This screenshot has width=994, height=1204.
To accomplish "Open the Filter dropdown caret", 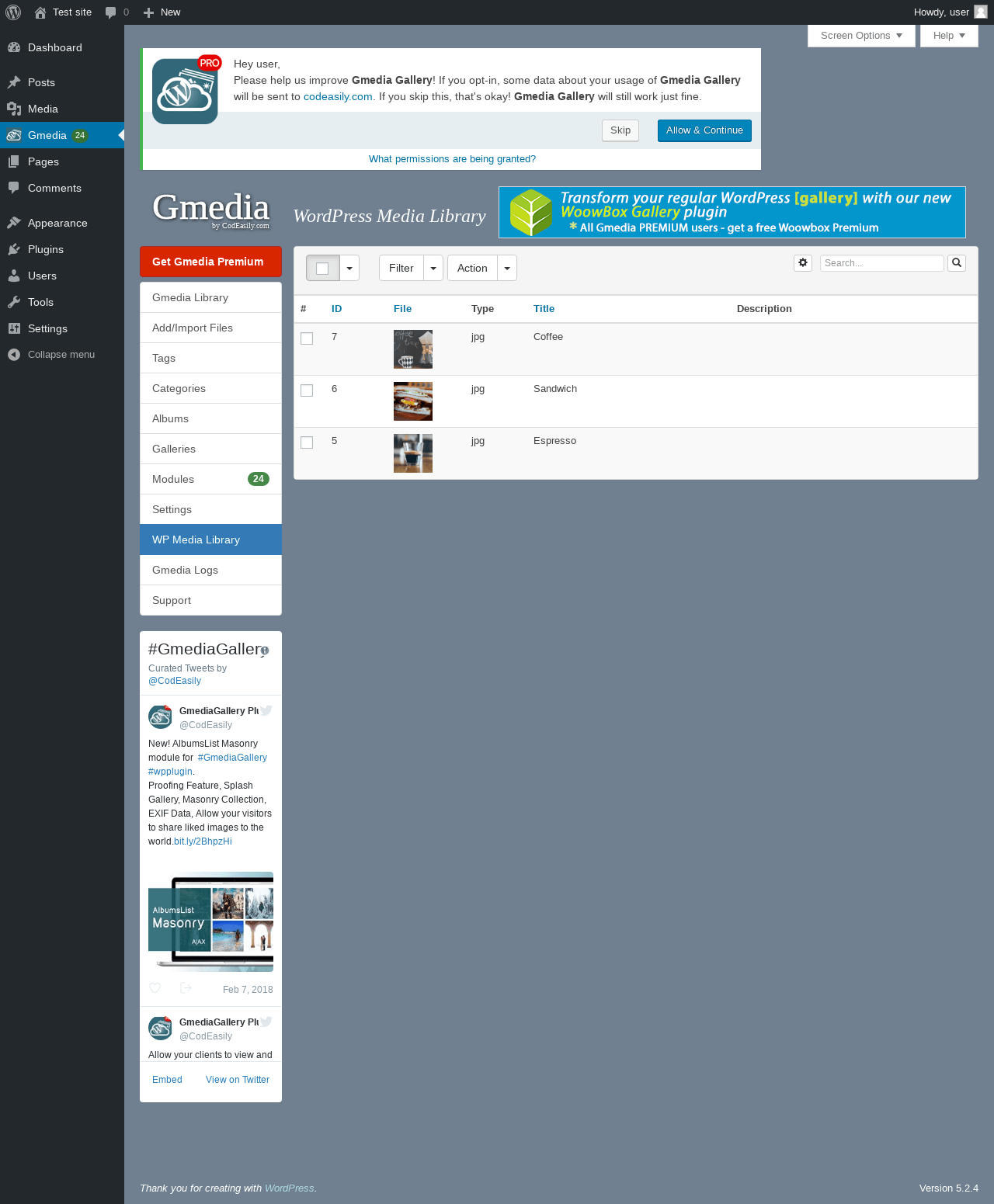I will [433, 268].
